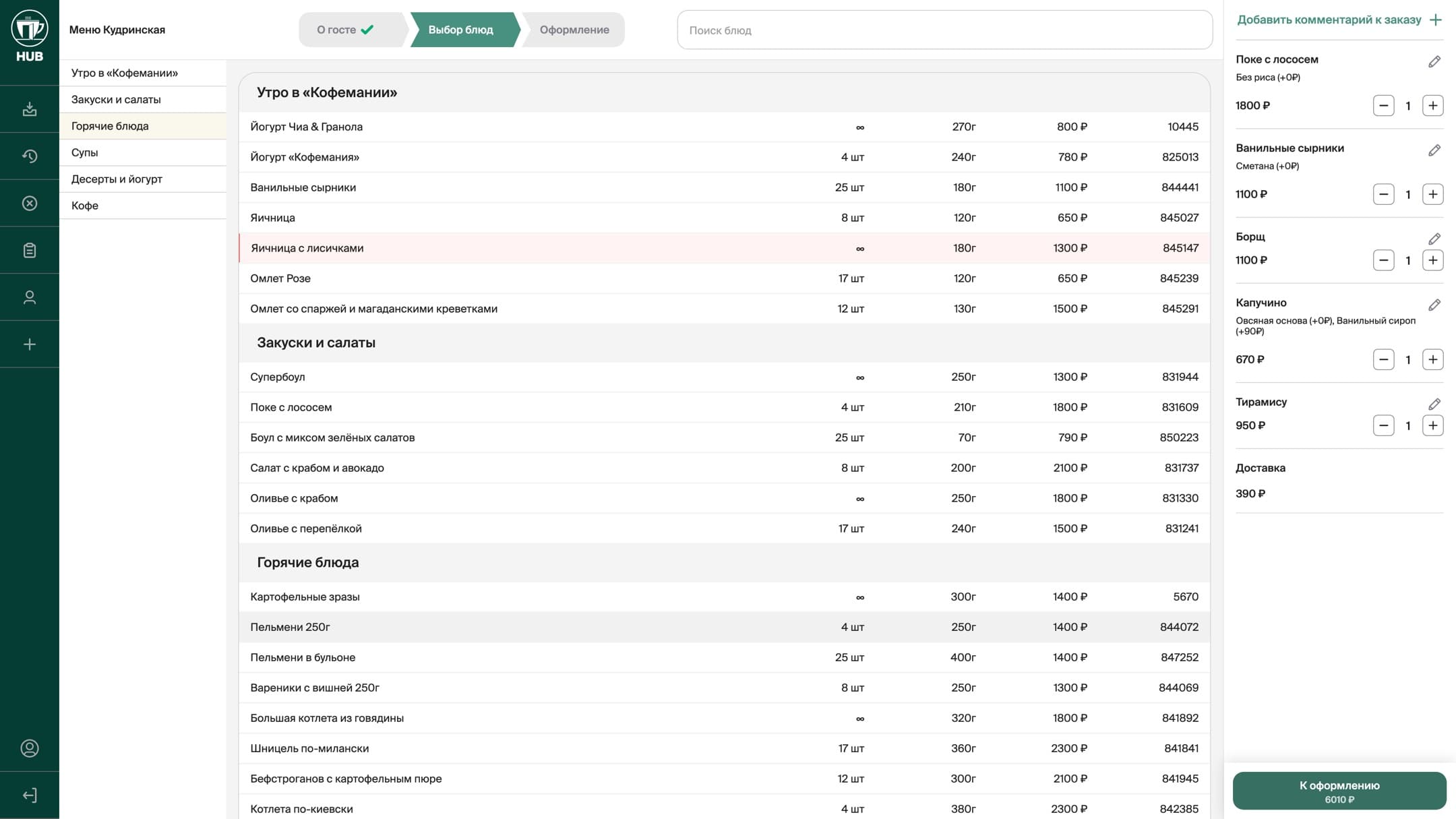Click the plus icon in sidebar
Viewport: 1456px width, 819px height.
30,344
